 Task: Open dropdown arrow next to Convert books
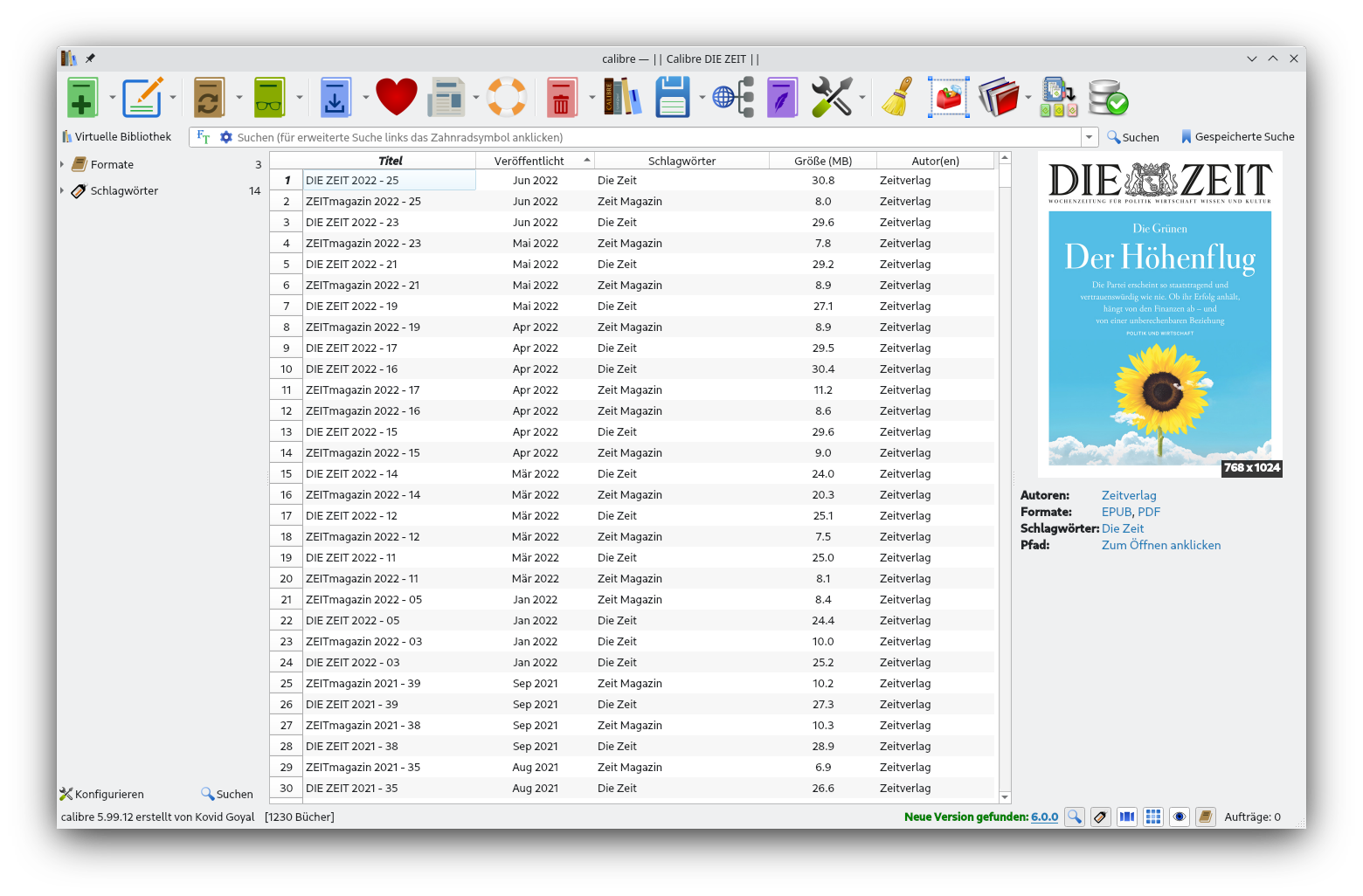pyautogui.click(x=239, y=98)
